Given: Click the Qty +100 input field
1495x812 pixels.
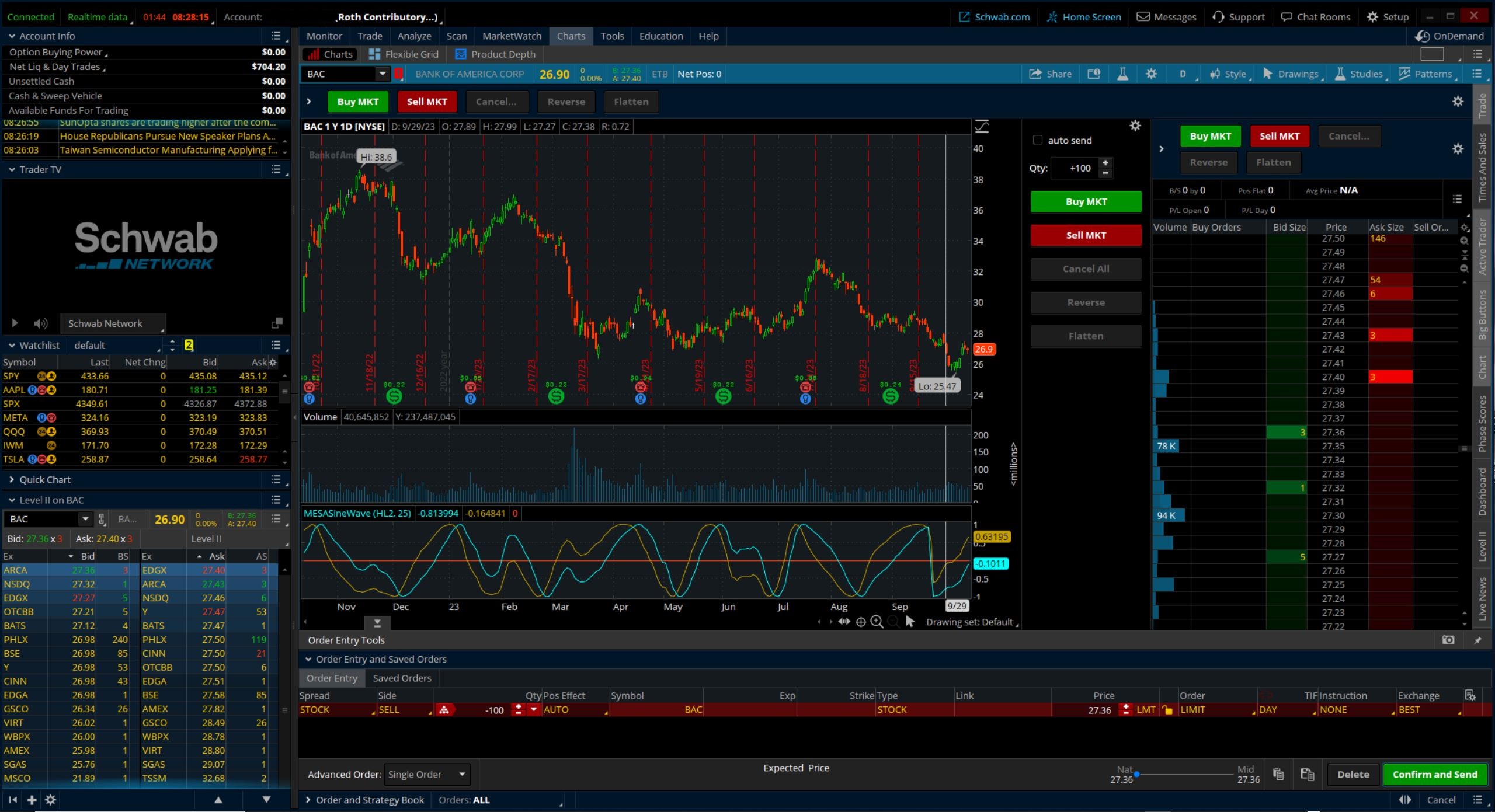Looking at the screenshot, I should click(x=1073, y=168).
